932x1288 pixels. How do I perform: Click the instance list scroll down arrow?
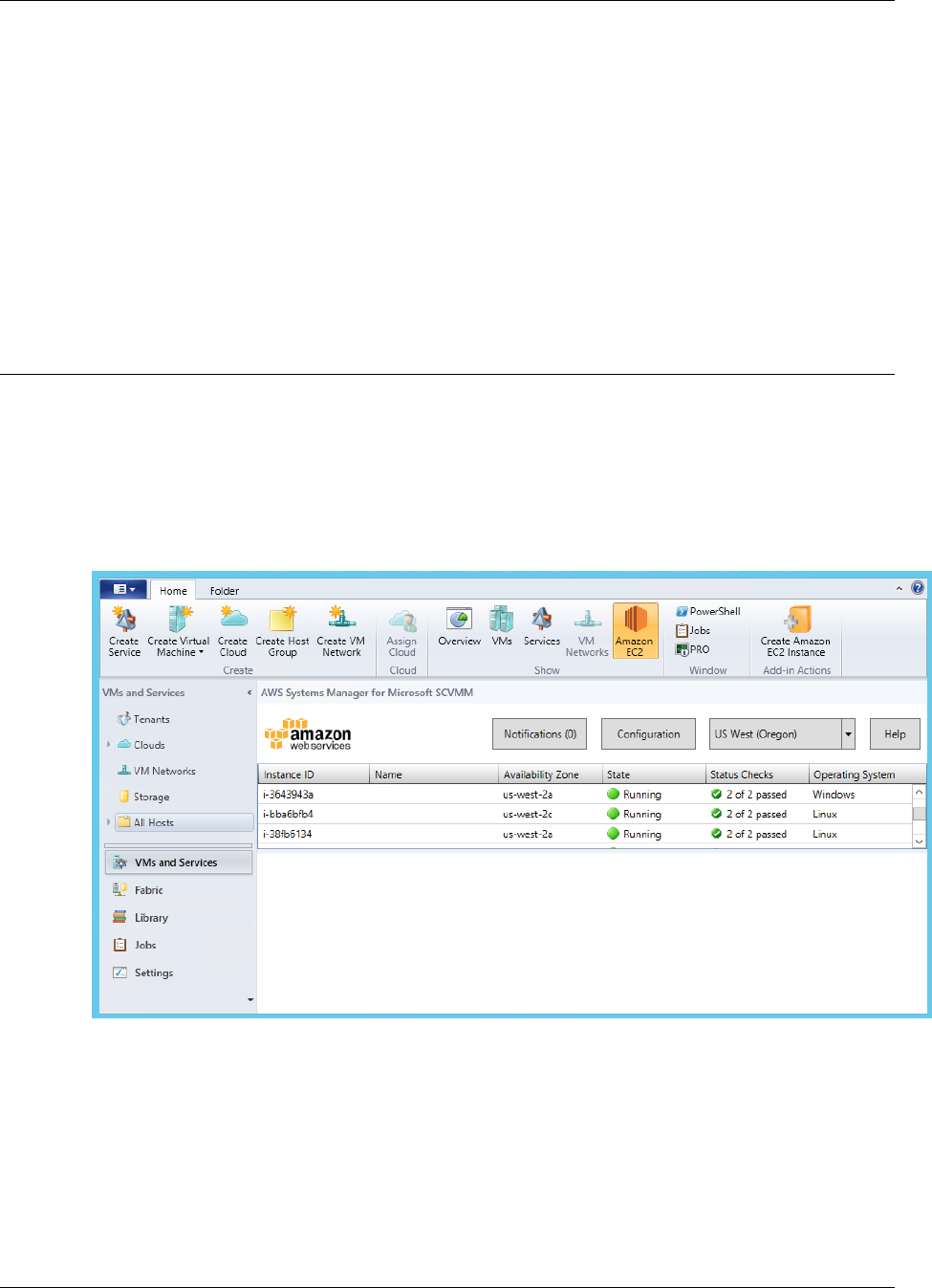920,840
